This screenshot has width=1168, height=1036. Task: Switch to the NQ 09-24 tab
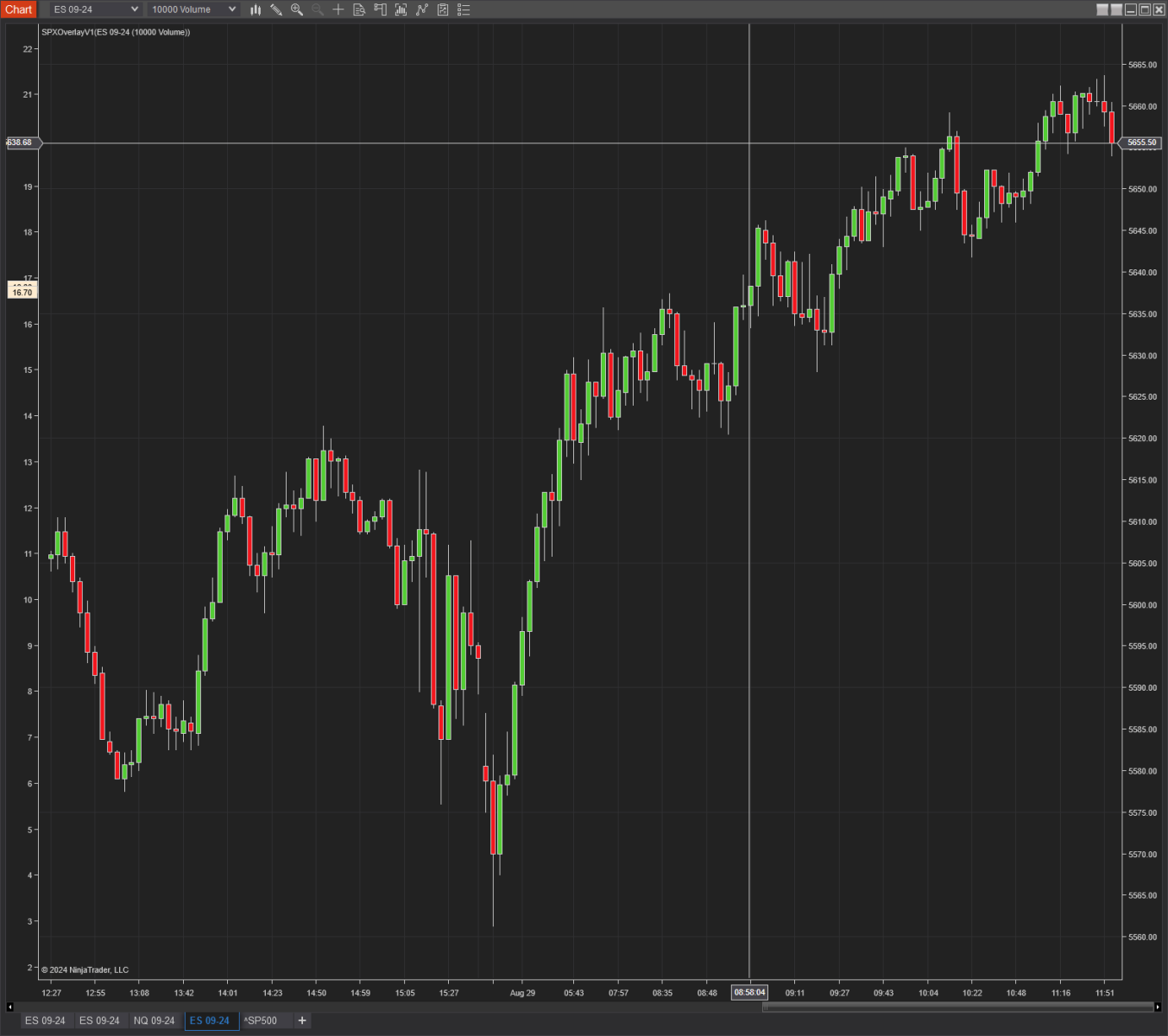(x=155, y=1020)
